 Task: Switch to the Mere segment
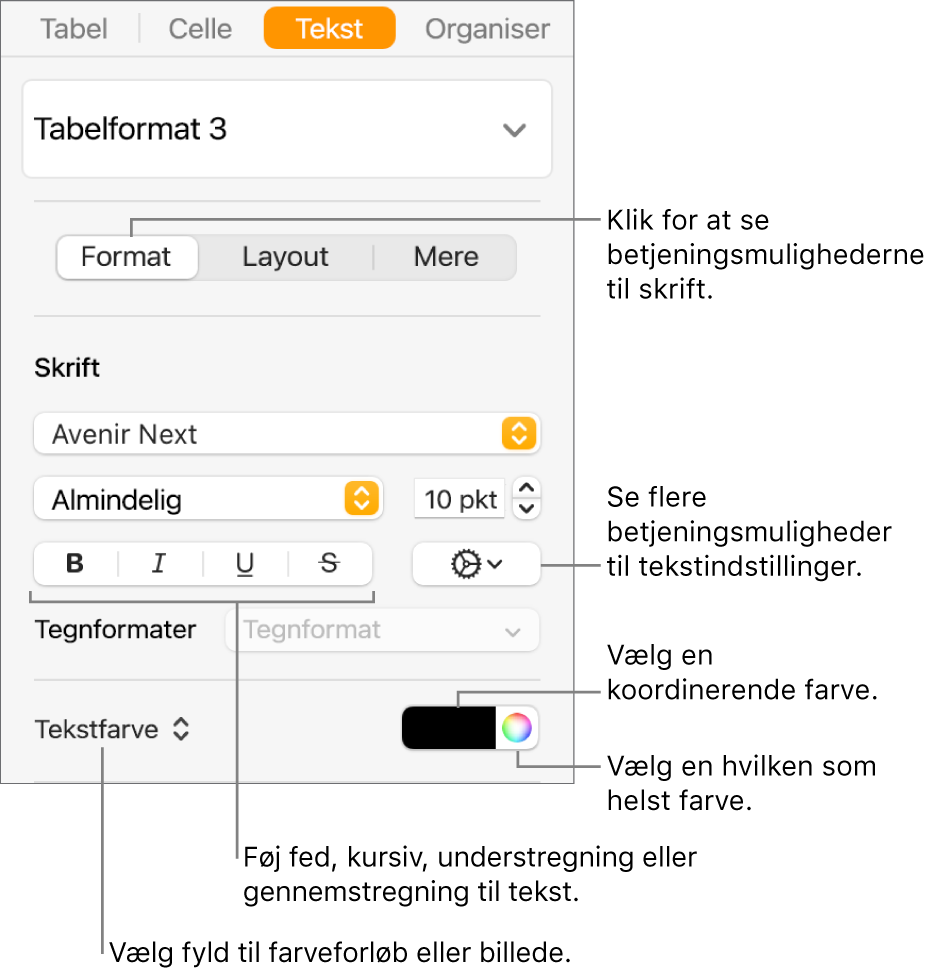[x=446, y=257]
